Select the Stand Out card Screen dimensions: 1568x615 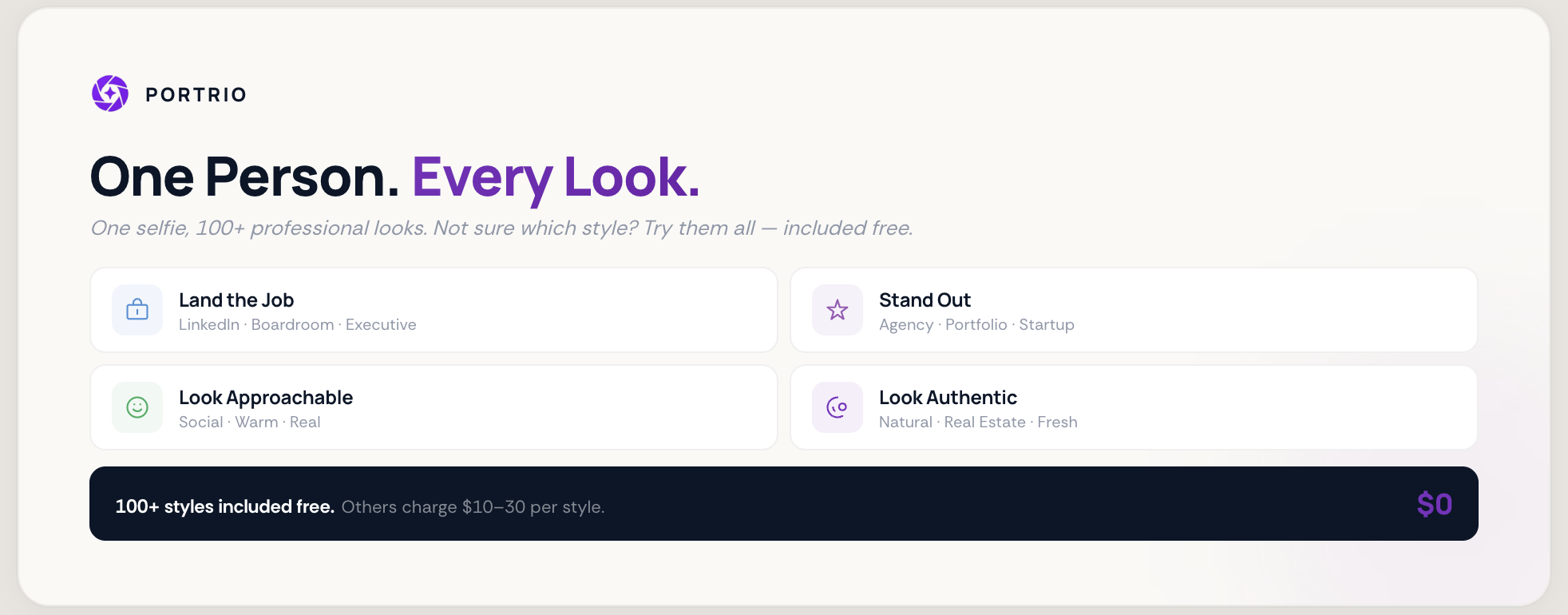click(1134, 310)
